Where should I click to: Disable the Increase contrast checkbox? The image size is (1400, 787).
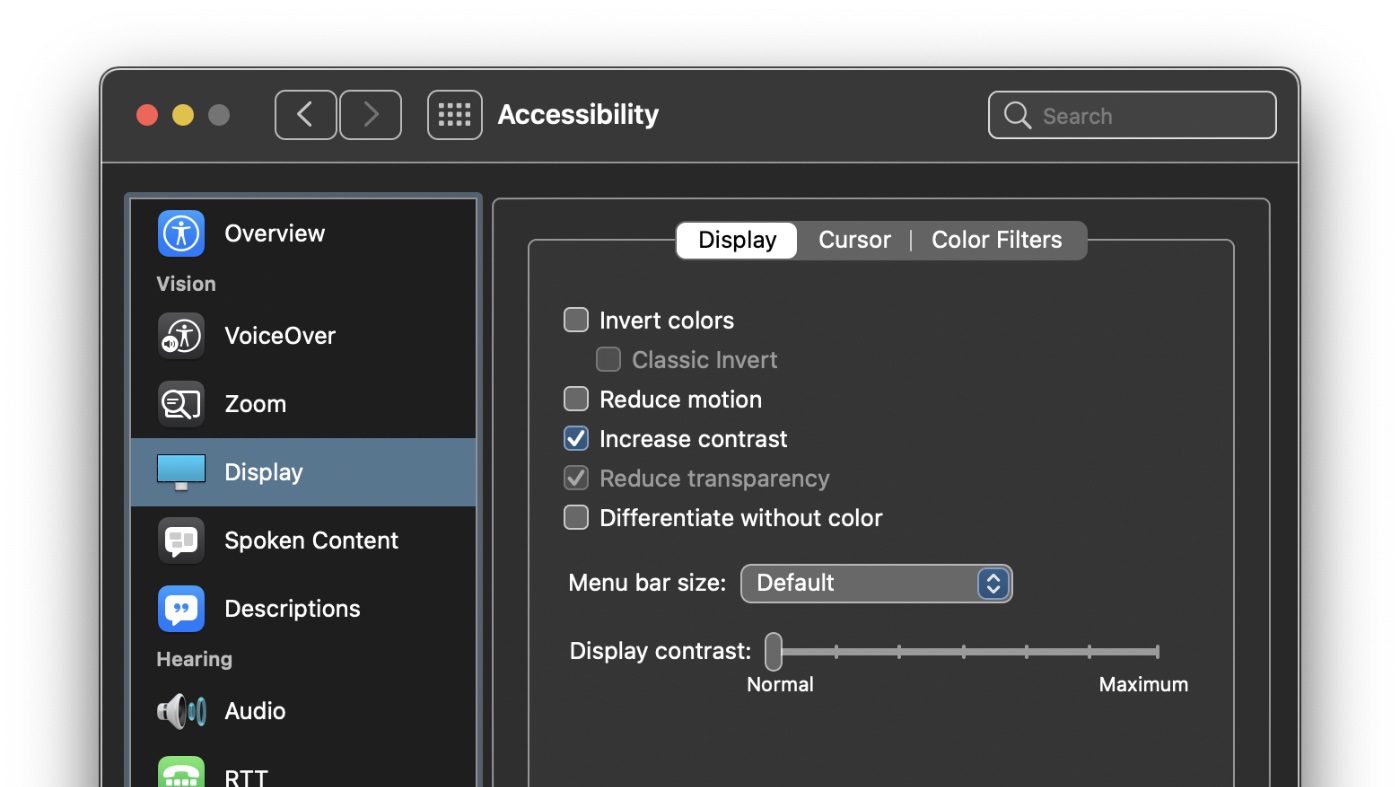click(x=576, y=439)
